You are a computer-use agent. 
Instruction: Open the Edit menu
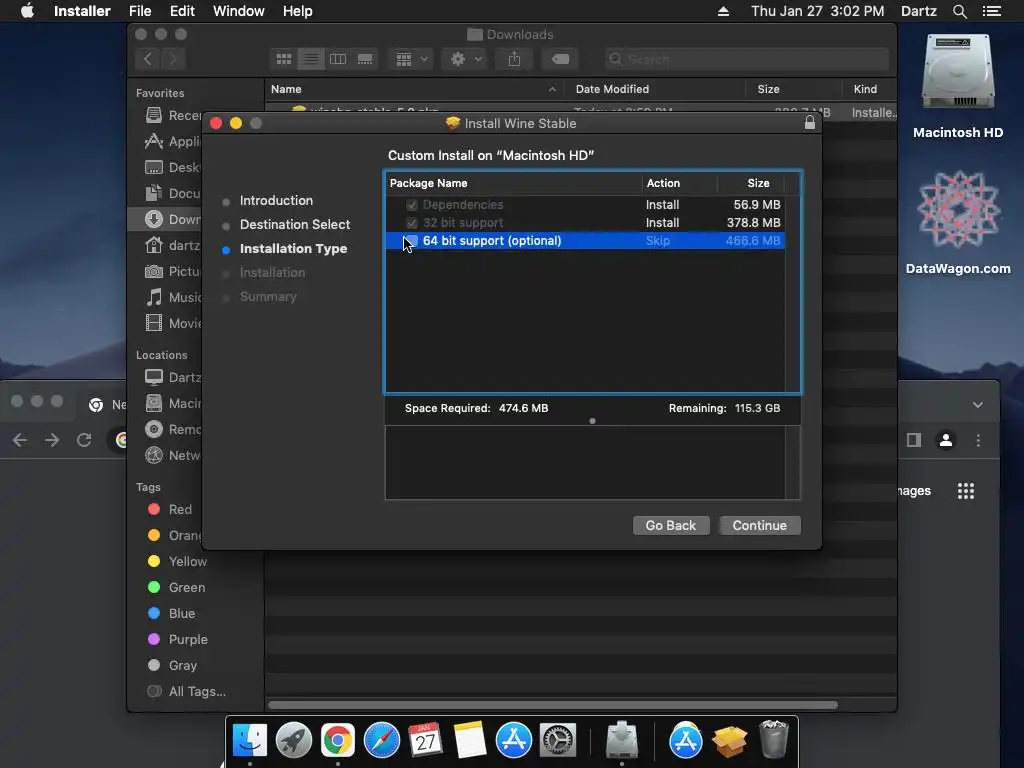tap(182, 11)
